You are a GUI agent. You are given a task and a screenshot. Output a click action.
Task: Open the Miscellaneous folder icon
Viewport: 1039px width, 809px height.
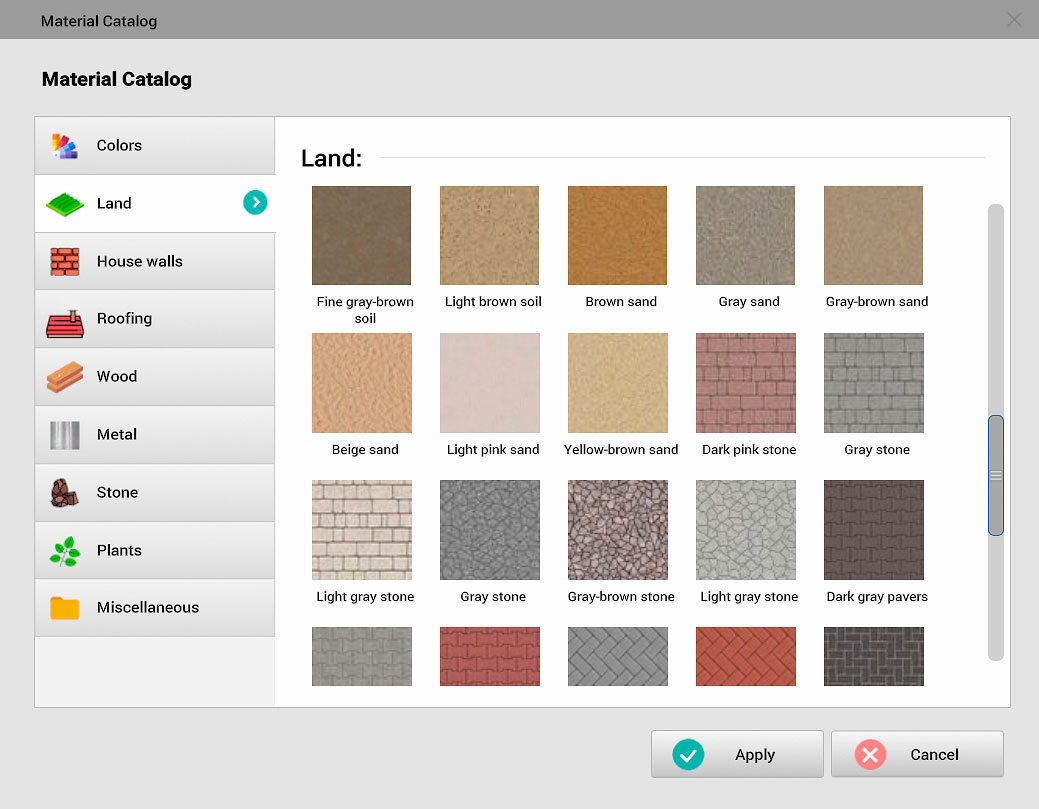[x=65, y=608]
